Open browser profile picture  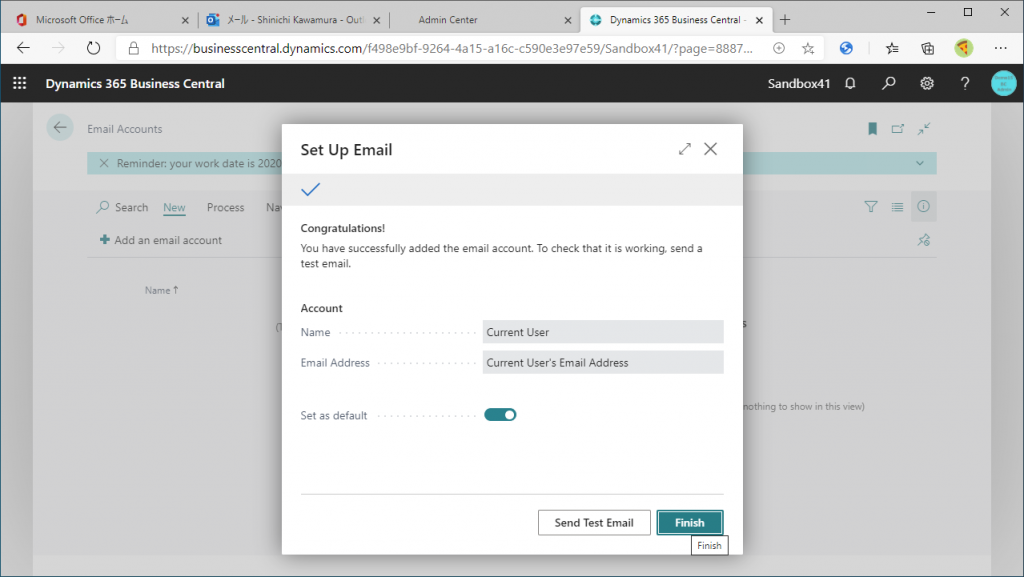(963, 48)
